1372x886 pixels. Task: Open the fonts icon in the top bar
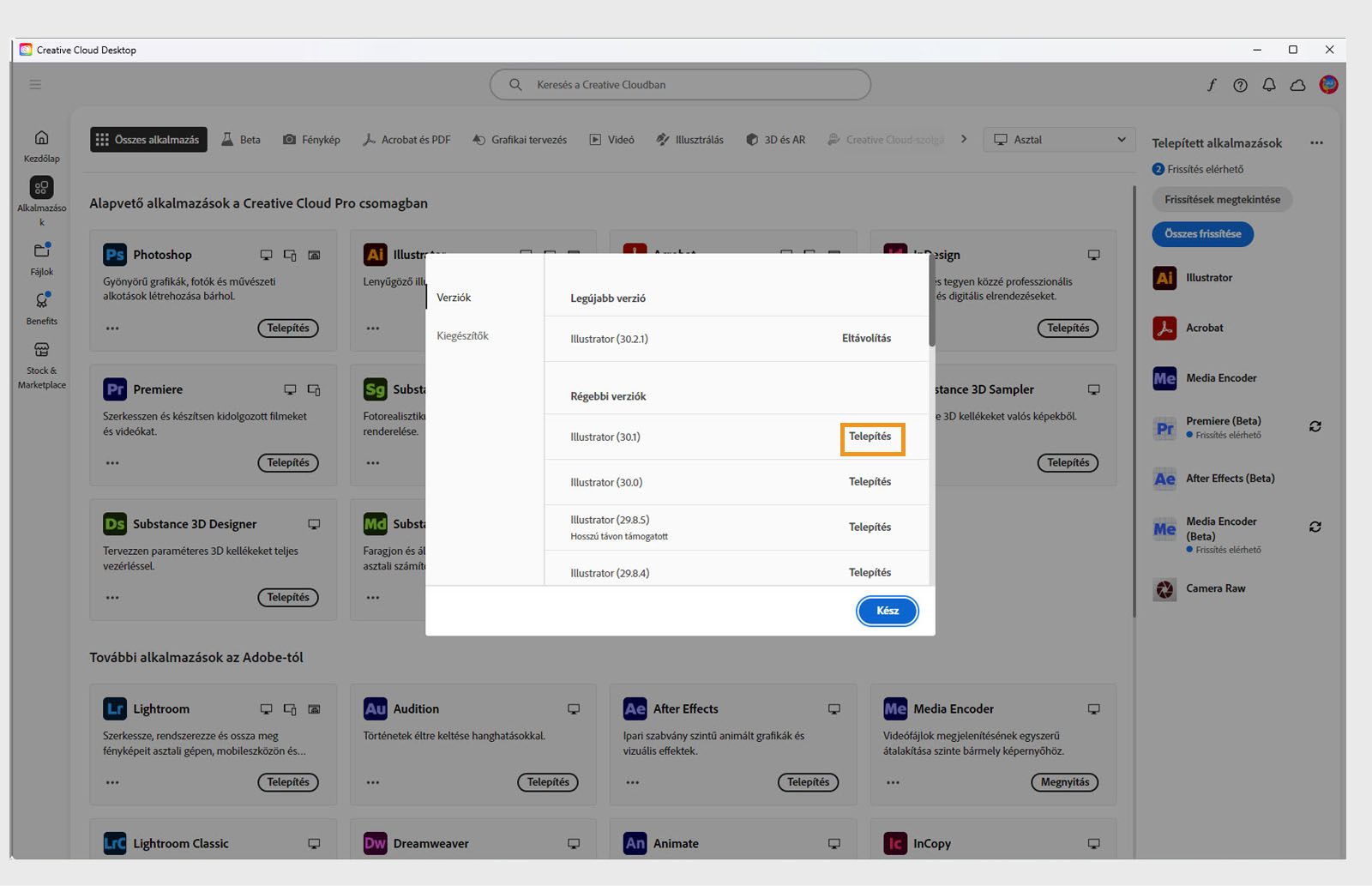(1212, 84)
